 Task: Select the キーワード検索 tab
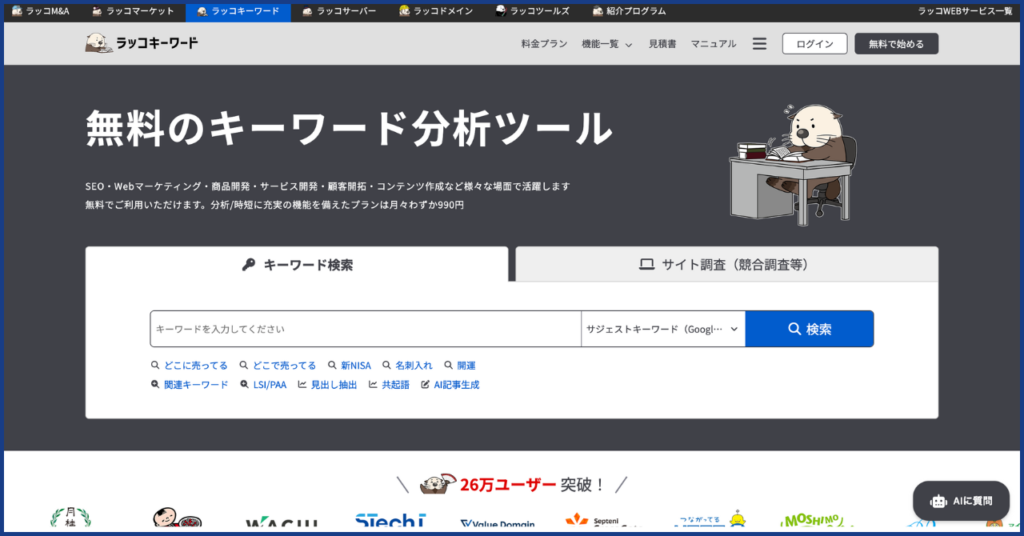tap(297, 265)
